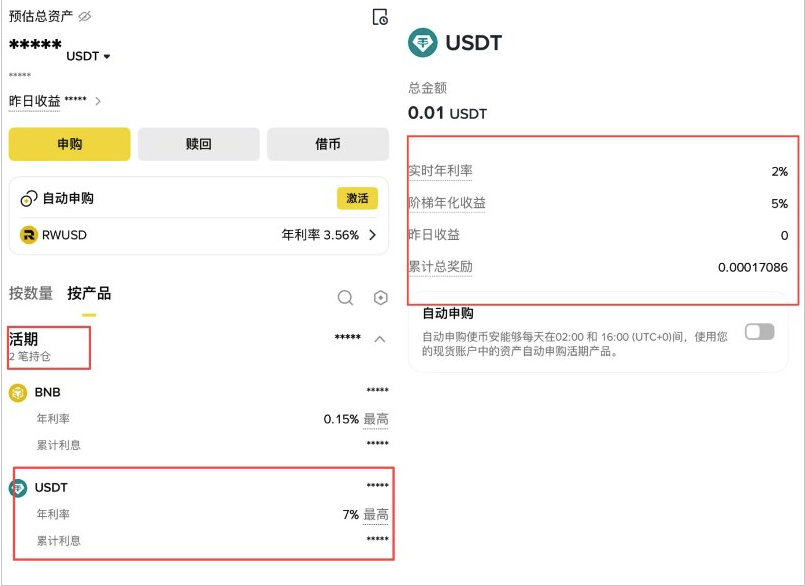Image resolution: width=805 pixels, height=586 pixels.
Task: Click the hexagon settings icon
Action: [x=380, y=298]
